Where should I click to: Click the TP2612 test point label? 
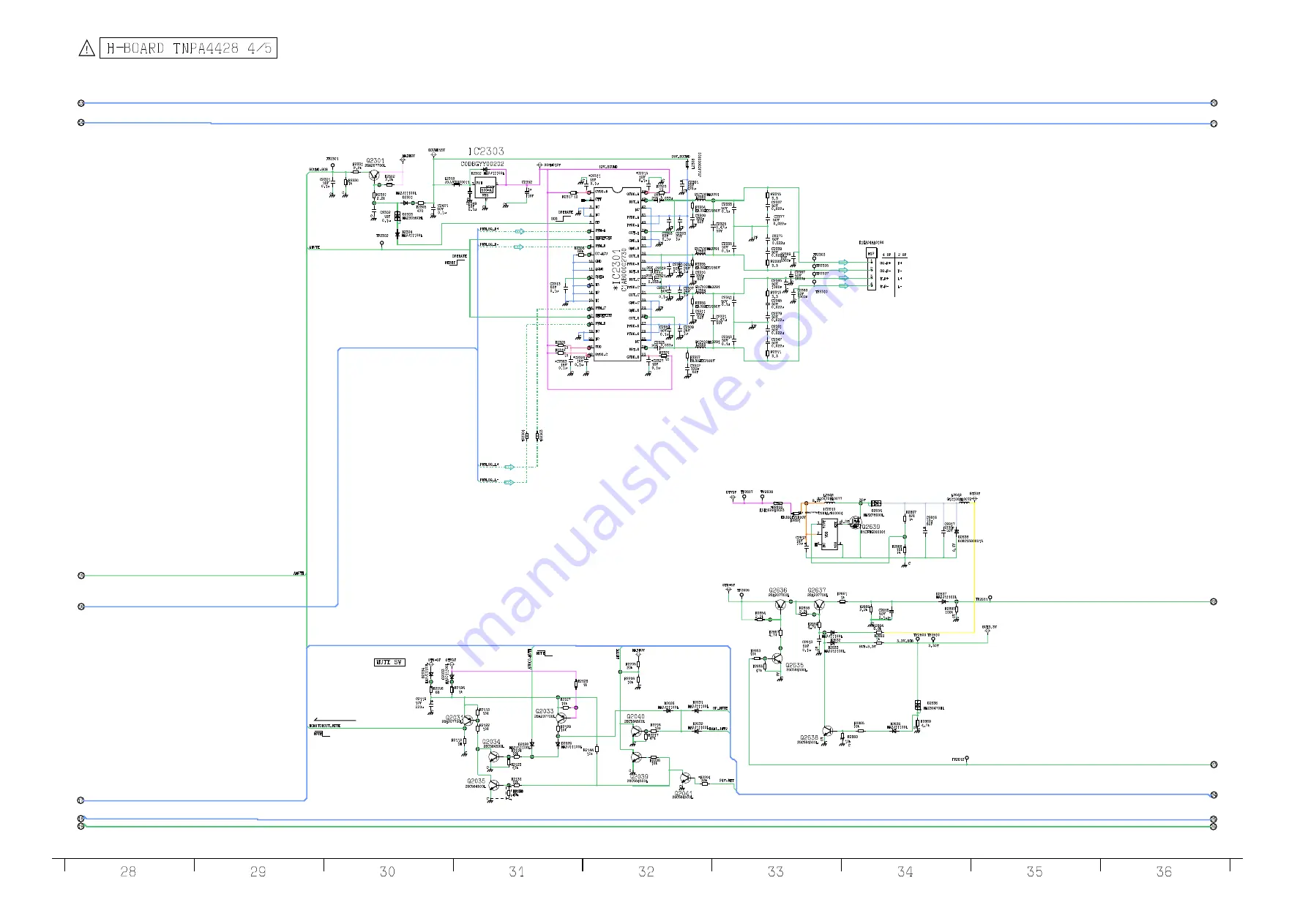958,759
